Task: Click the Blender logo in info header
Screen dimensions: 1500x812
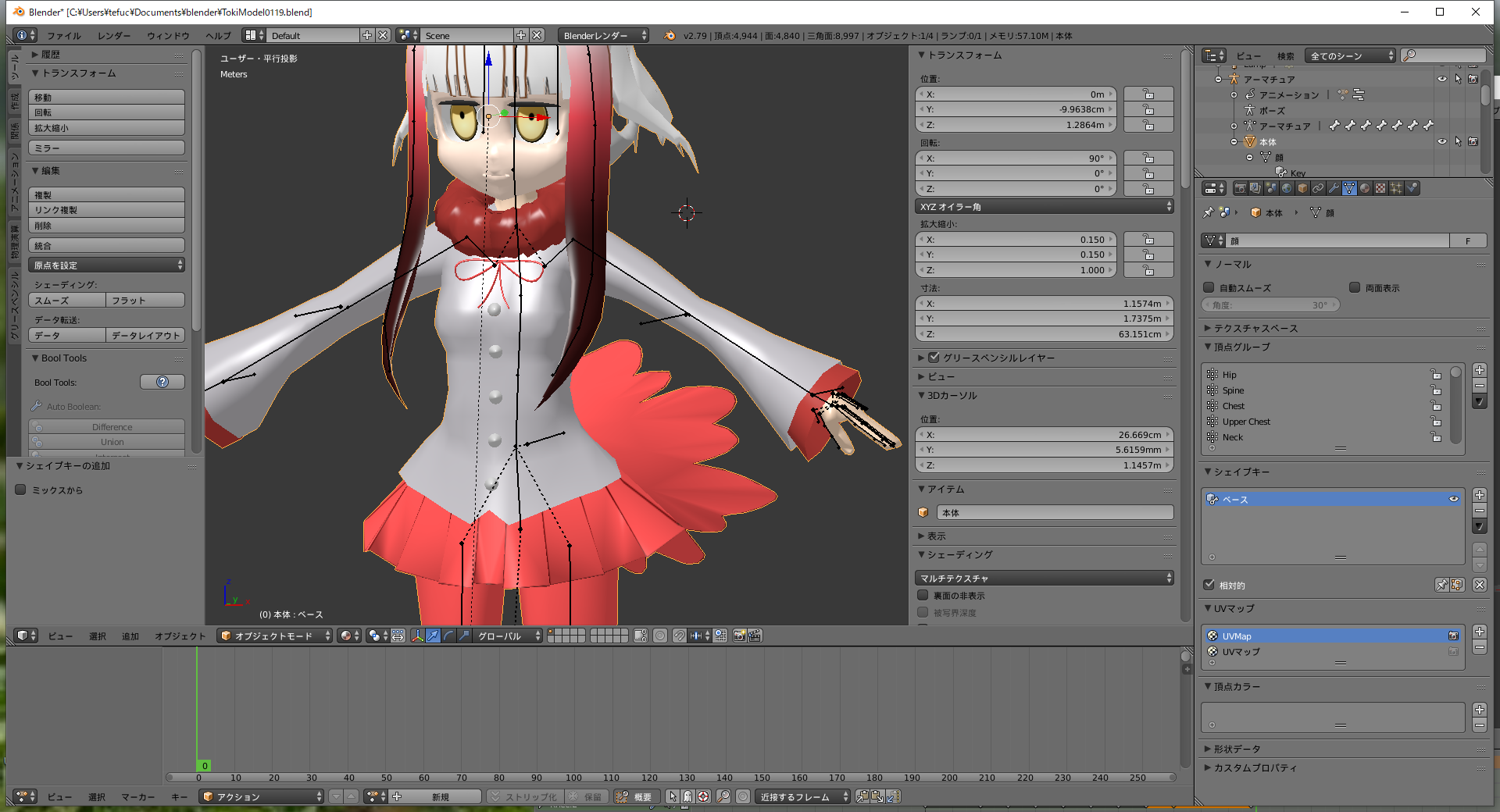Action: tap(670, 35)
